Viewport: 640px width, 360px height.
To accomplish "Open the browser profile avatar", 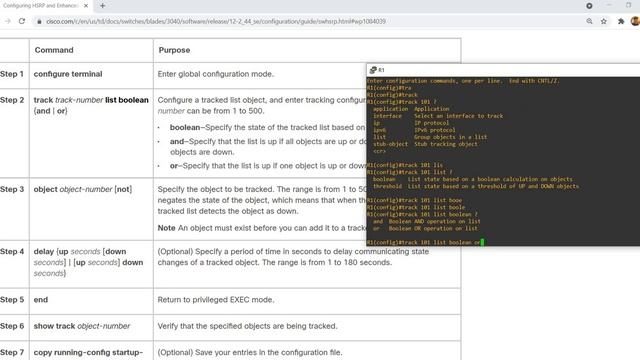I will pyautogui.click(x=635, y=21).
